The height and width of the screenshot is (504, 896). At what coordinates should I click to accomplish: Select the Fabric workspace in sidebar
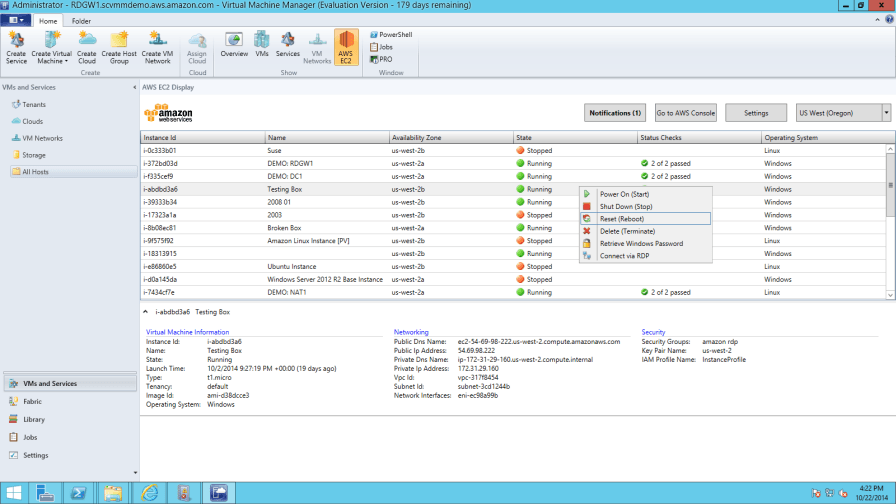[x=32, y=402]
